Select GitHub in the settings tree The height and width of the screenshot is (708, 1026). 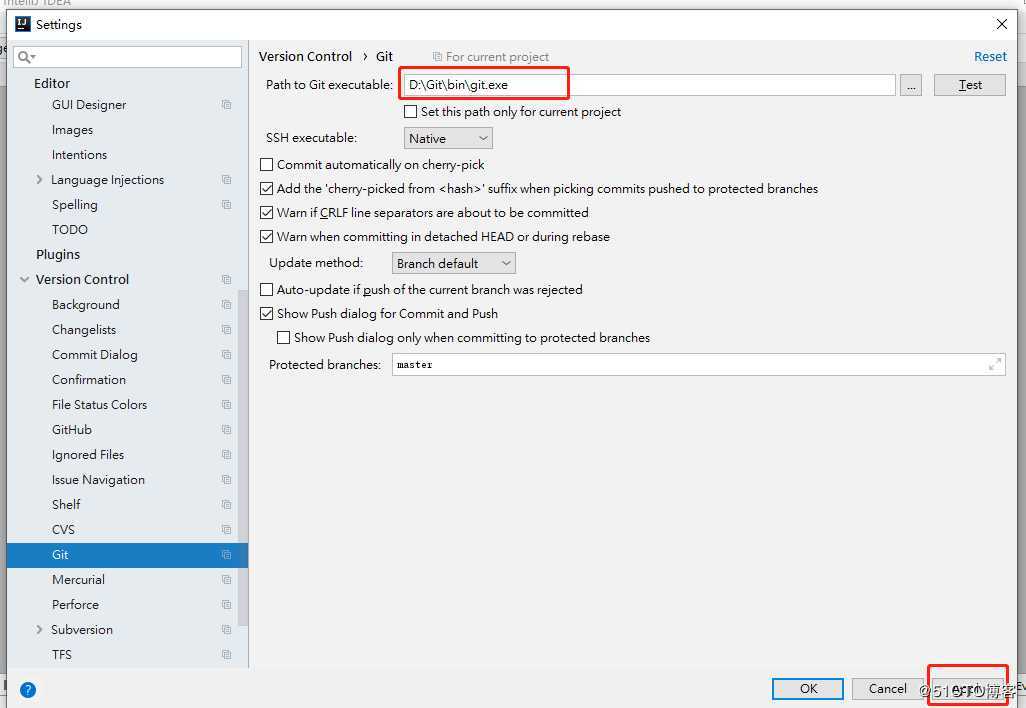[72, 429]
